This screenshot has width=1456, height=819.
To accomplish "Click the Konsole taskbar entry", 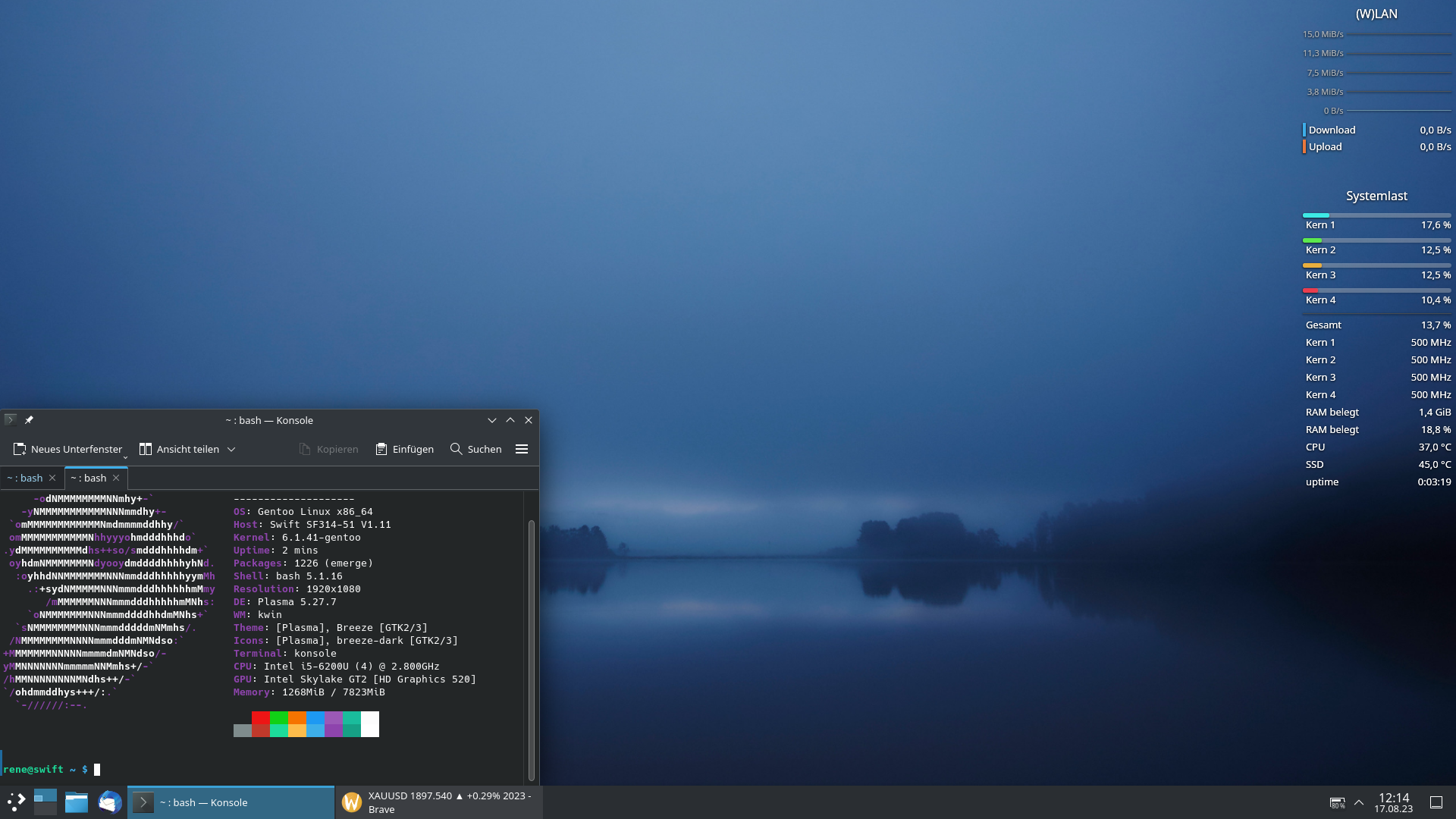I will [x=231, y=802].
